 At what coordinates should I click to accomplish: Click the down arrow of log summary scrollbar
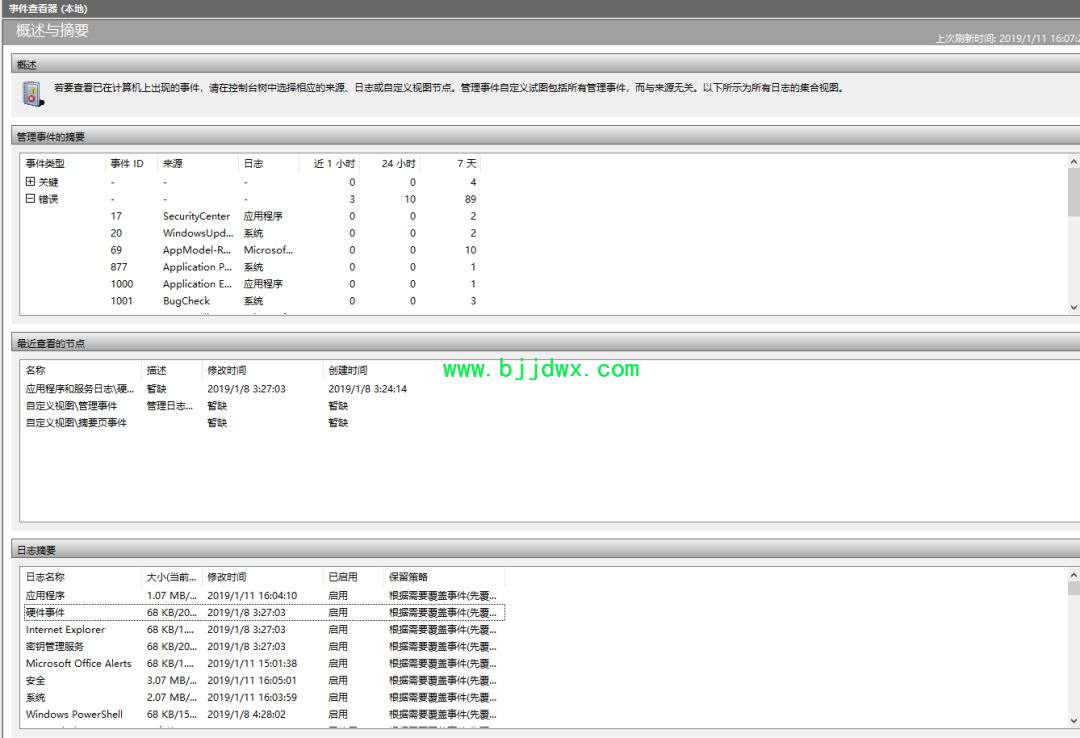(x=1074, y=721)
